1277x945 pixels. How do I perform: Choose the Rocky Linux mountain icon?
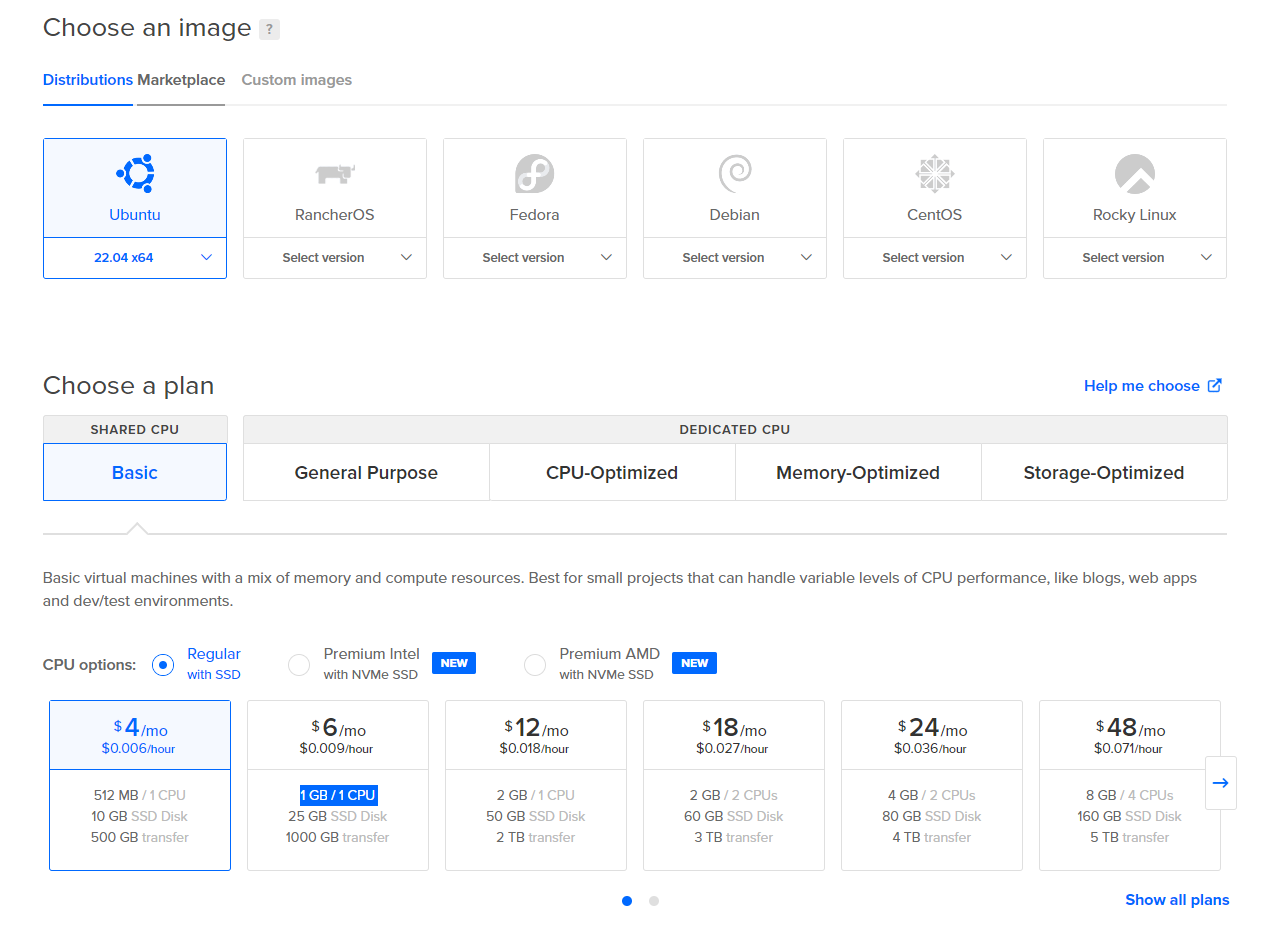[x=1134, y=174]
